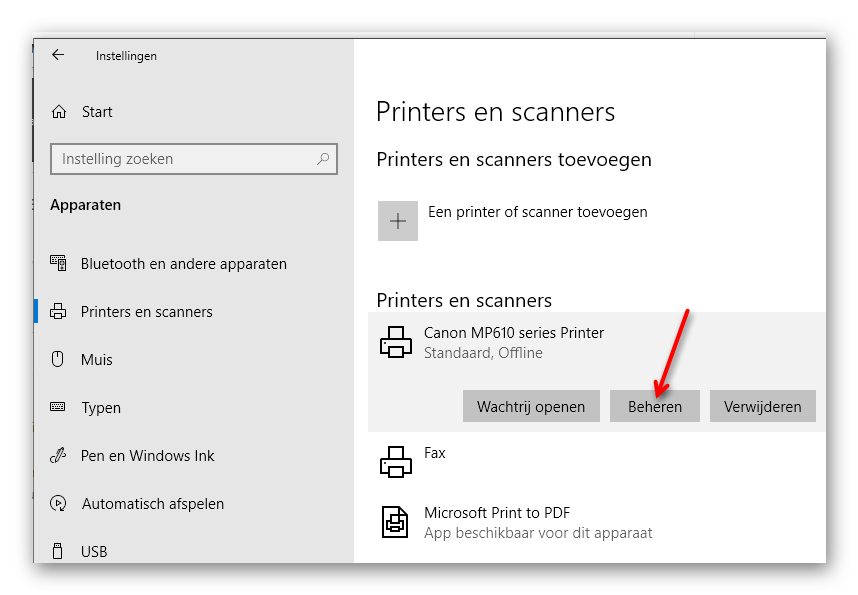The width and height of the screenshot is (858, 595).
Task: Click the mouse icon beside Muis
Action: (x=57, y=359)
